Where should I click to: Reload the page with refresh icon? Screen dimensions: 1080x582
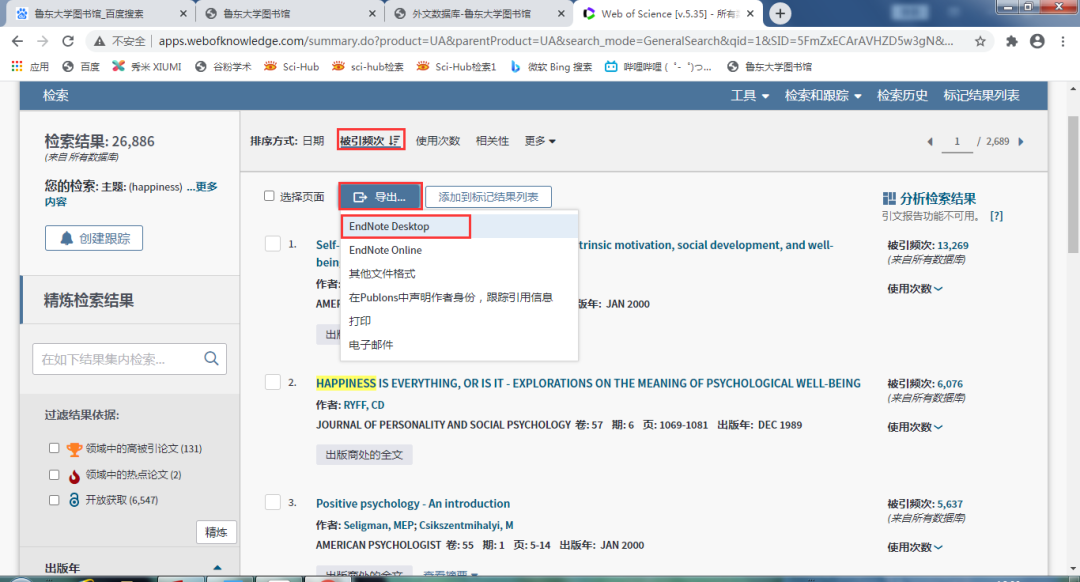click(68, 41)
